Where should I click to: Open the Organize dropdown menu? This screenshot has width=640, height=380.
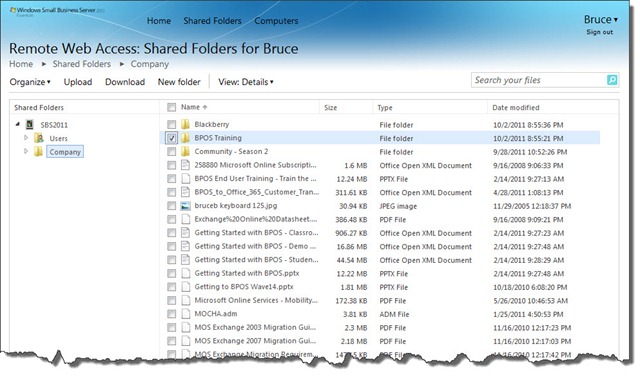click(30, 82)
